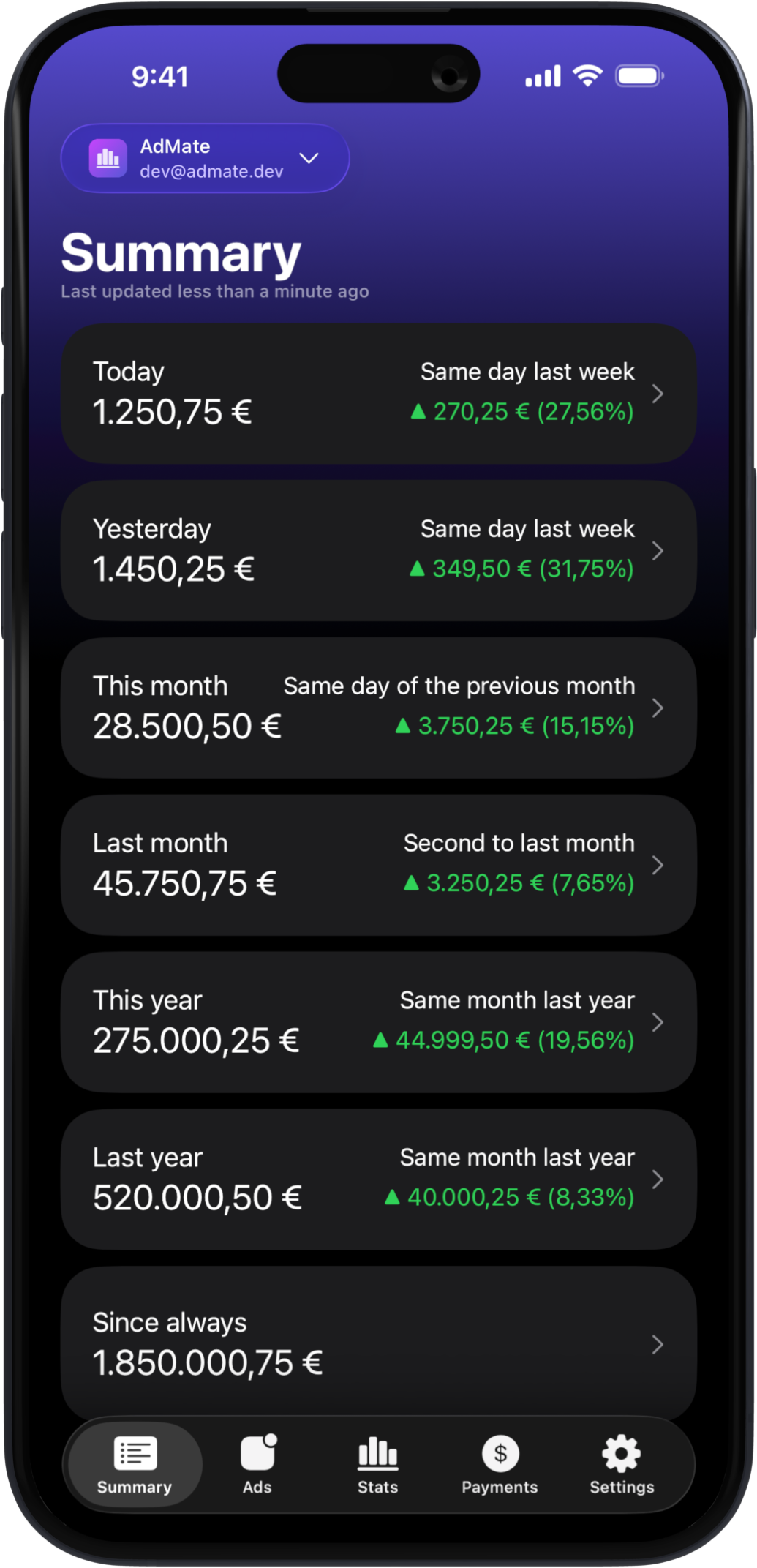Image resolution: width=757 pixels, height=1568 pixels.
Task: Tap the dev@admate.dev account email
Action: pyautogui.click(x=211, y=171)
